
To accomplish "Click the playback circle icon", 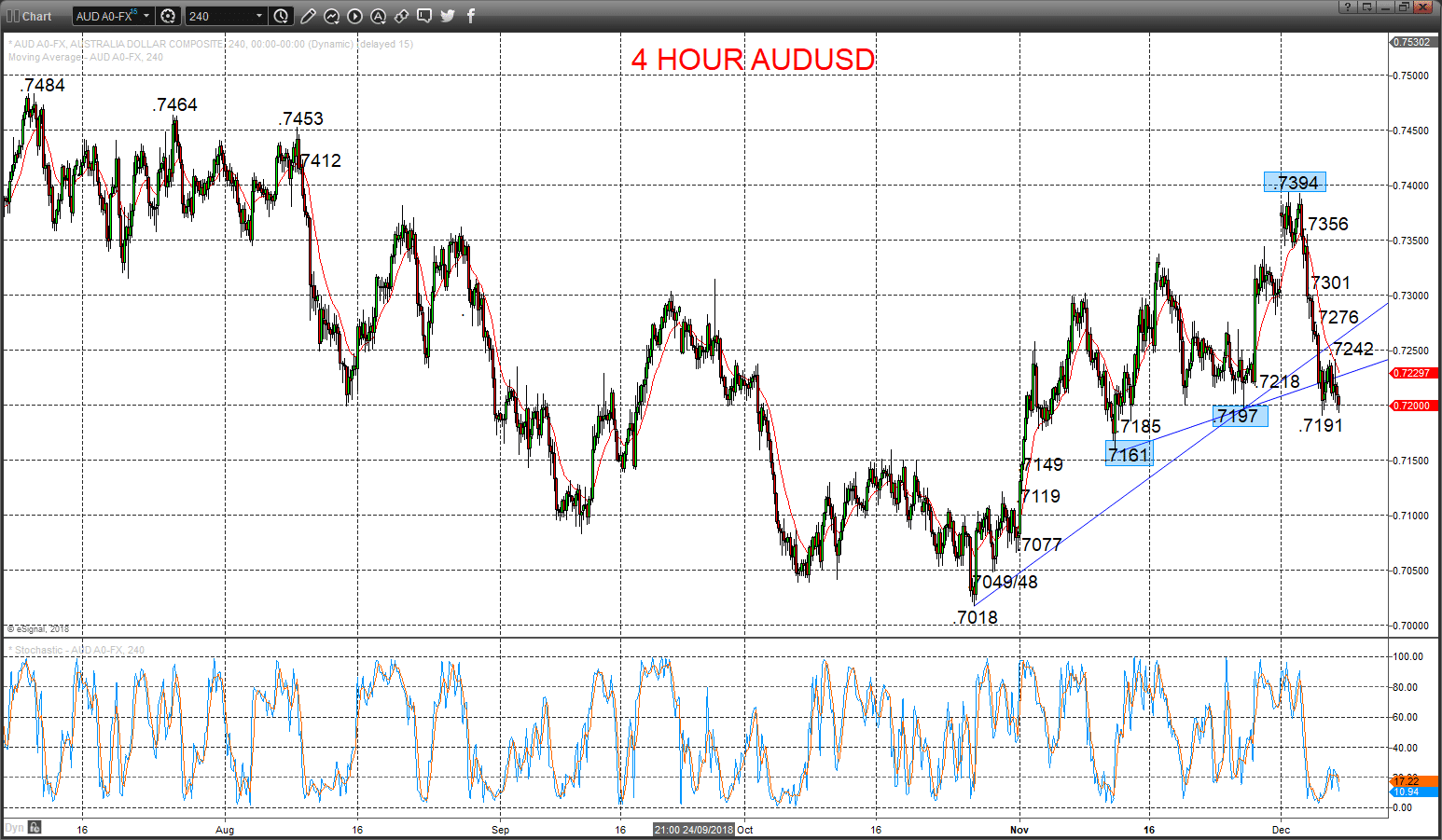I will 354,16.
